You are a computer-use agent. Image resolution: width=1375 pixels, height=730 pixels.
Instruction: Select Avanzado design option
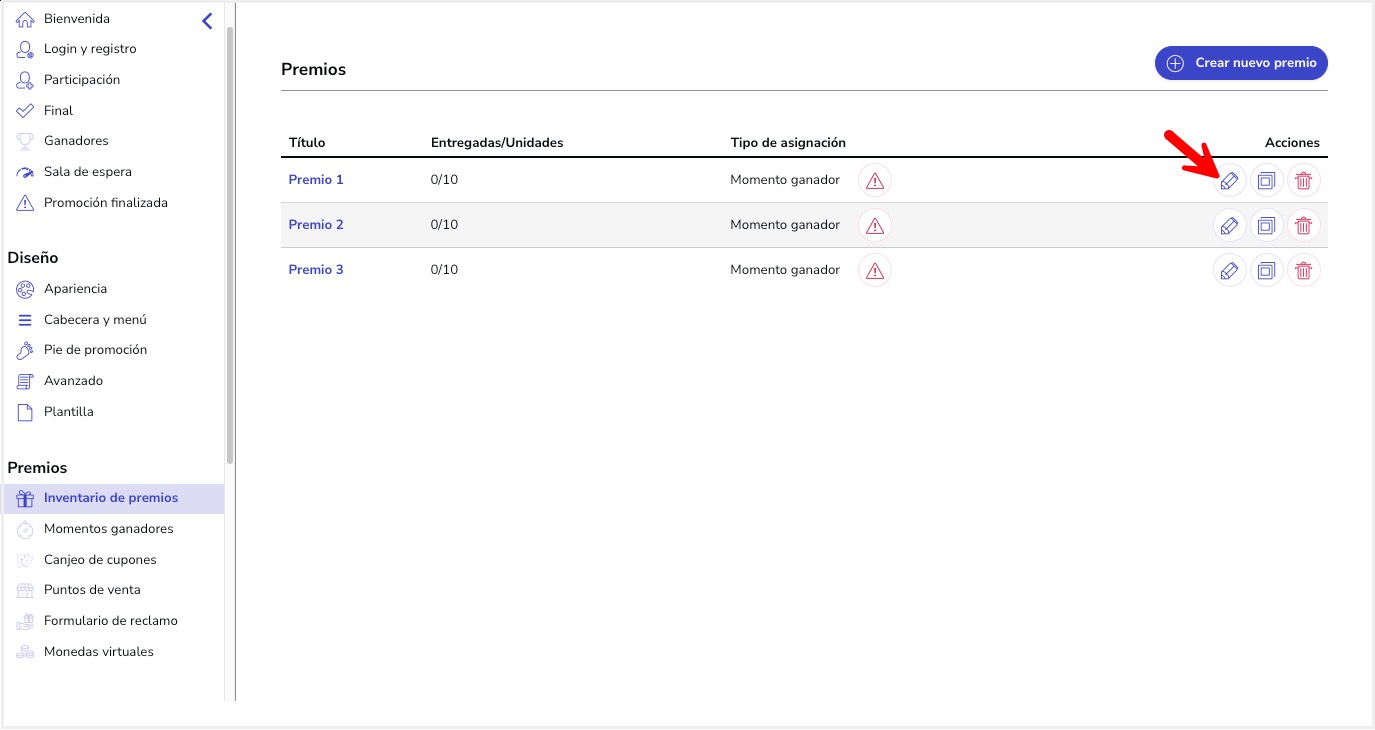click(73, 381)
